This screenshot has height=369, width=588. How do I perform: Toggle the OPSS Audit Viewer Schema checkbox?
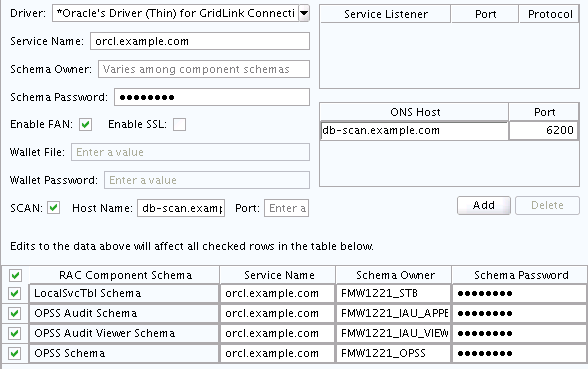click(x=15, y=333)
